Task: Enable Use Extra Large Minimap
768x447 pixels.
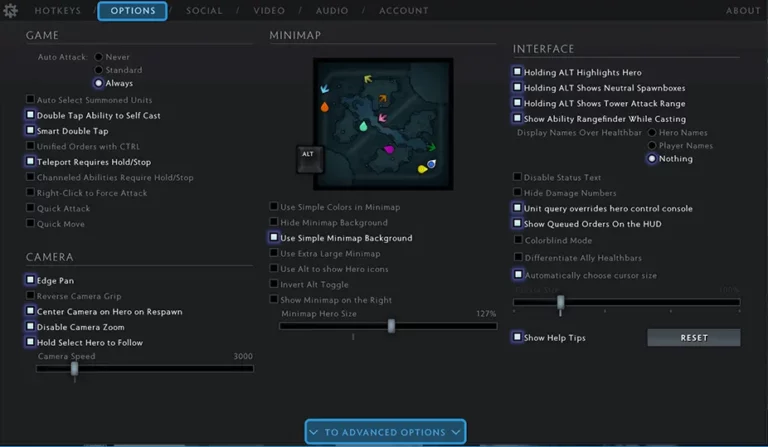Action: point(274,253)
